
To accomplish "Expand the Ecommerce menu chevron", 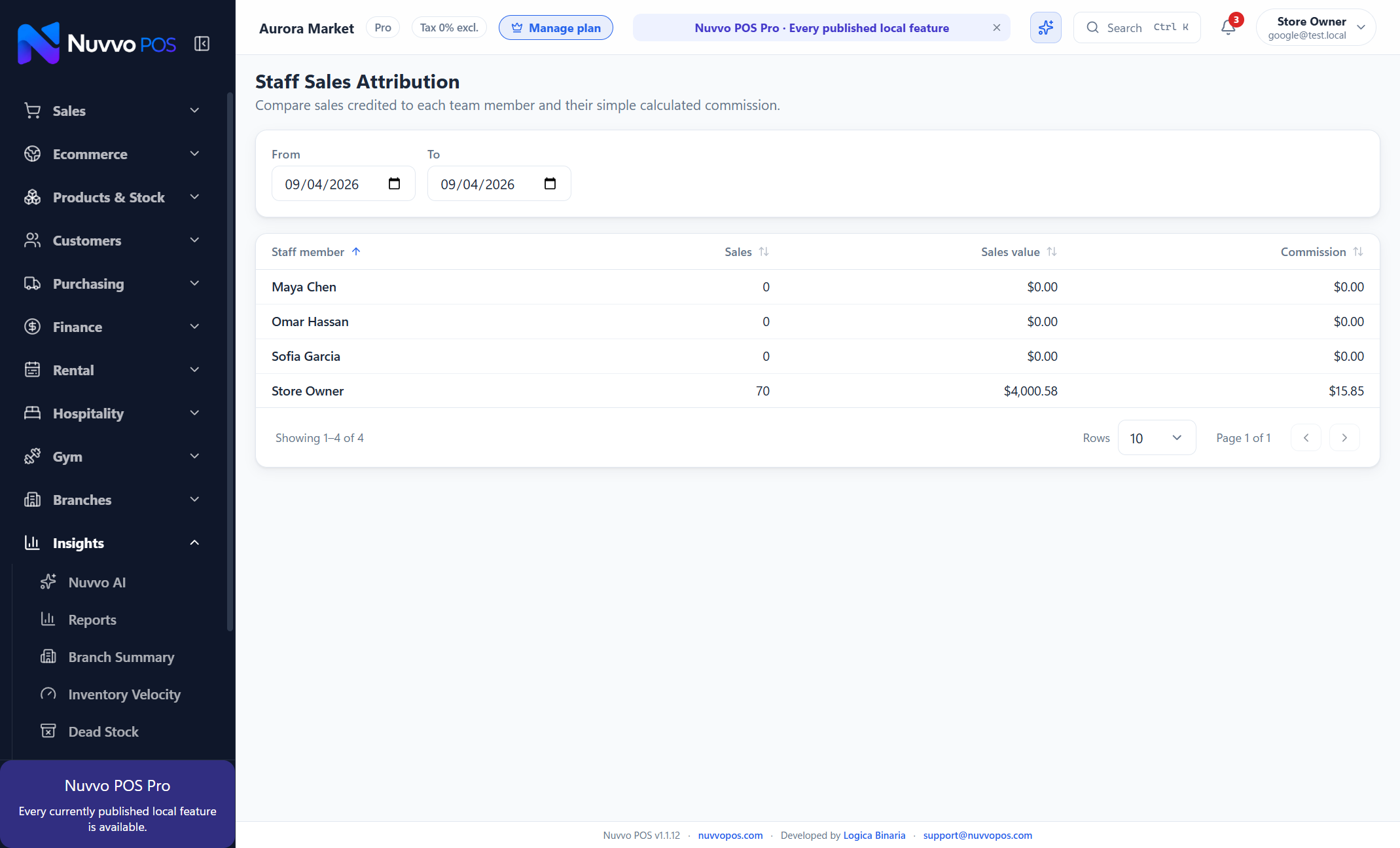I will coord(194,154).
